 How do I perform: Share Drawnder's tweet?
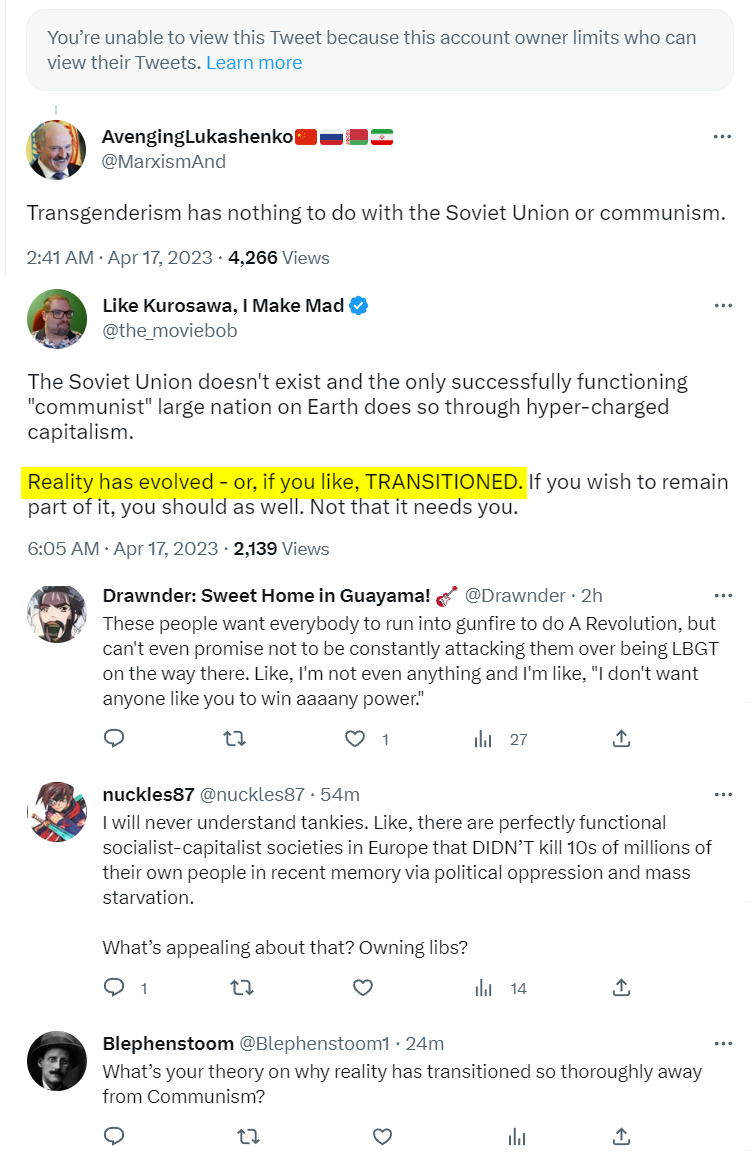[x=621, y=739]
